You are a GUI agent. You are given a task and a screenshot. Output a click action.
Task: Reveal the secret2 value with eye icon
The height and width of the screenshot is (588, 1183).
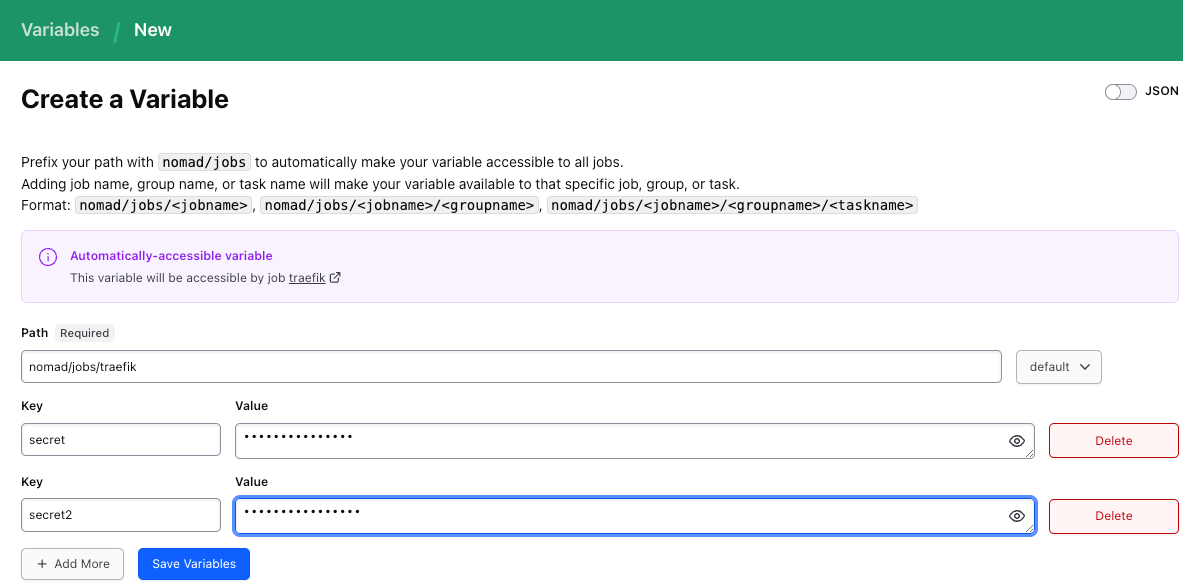(x=1017, y=516)
